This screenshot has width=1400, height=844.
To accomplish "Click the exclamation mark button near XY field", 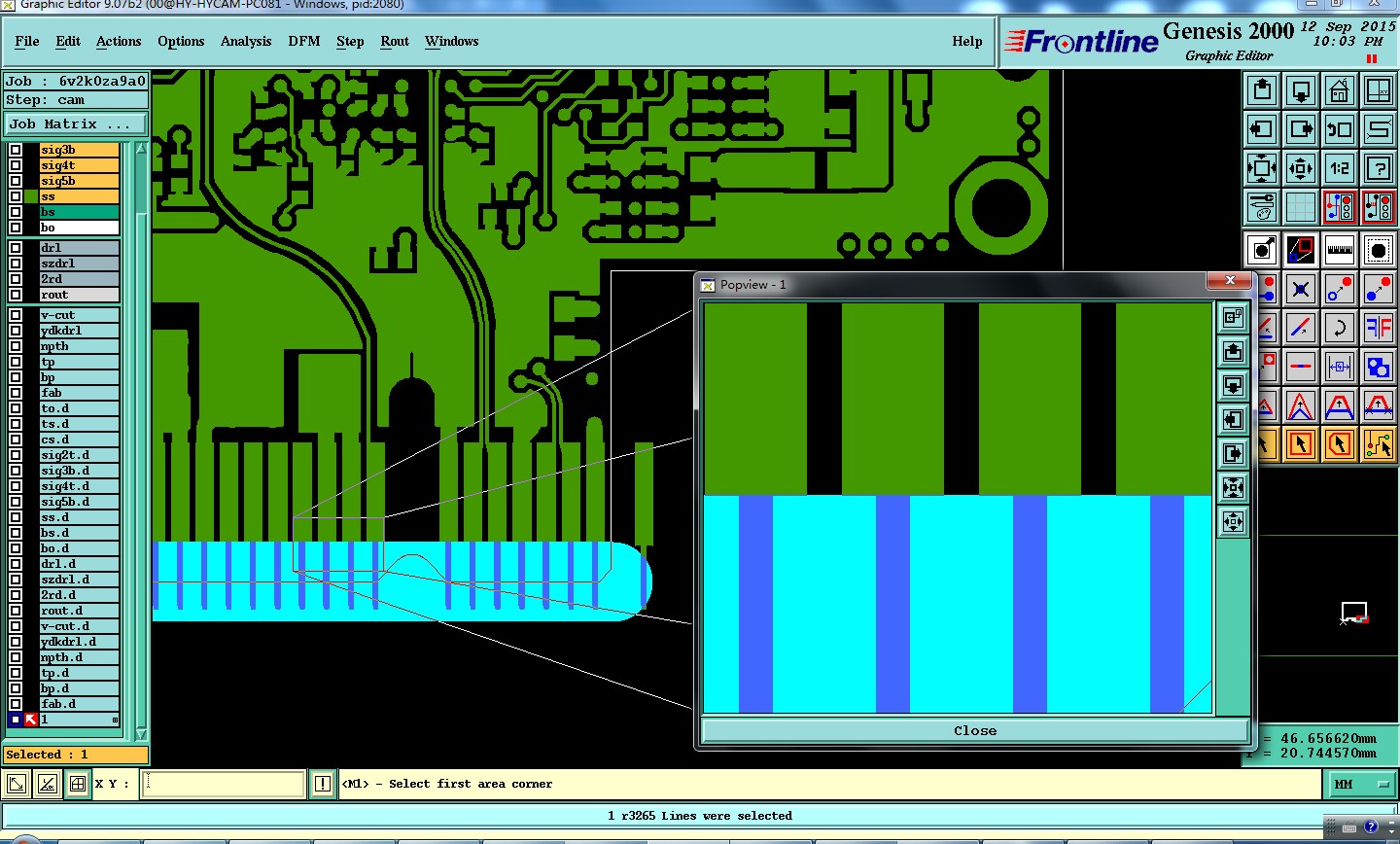I will tap(323, 784).
